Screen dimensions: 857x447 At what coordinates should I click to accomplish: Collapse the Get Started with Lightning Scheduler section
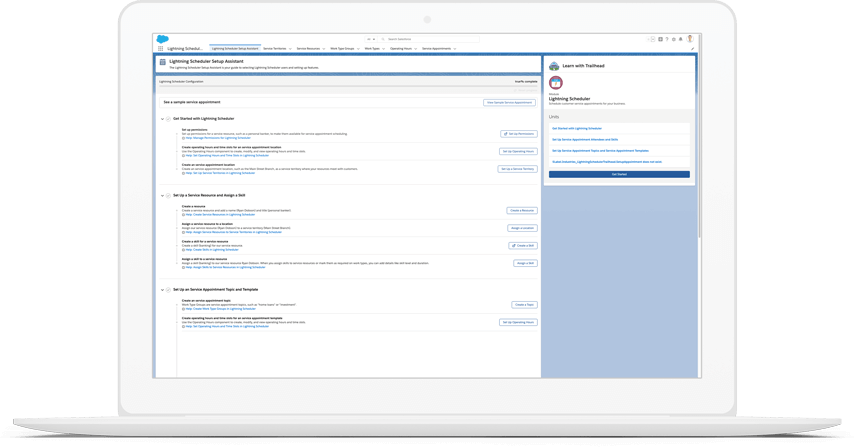tap(162, 118)
